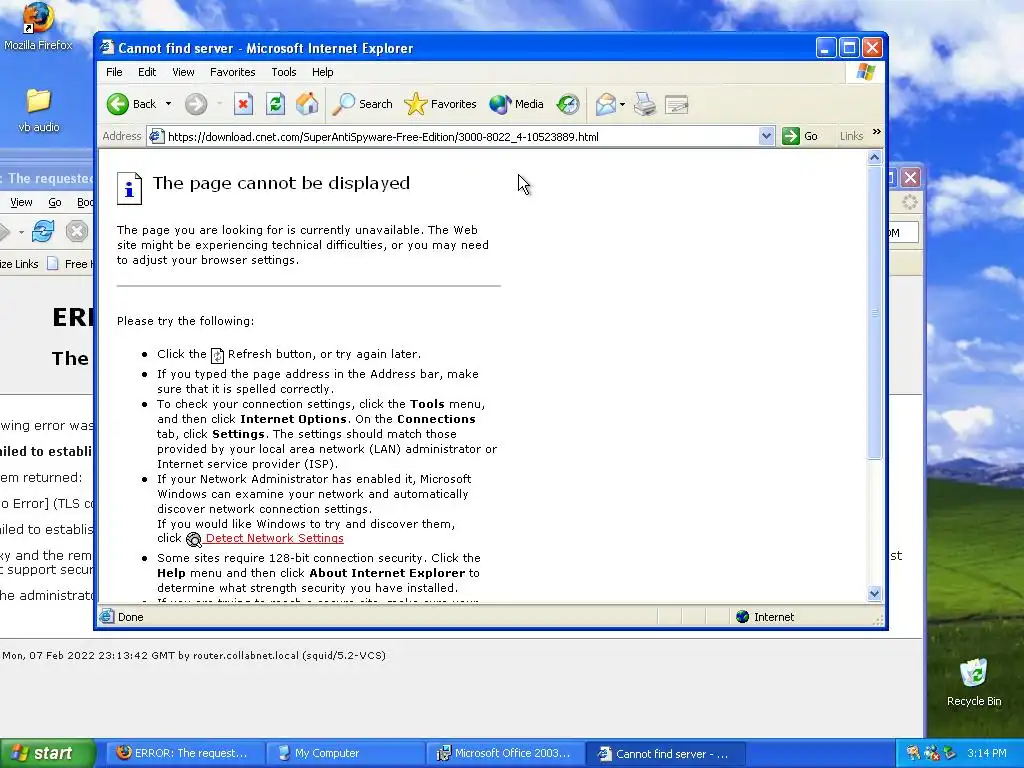Screen dimensions: 1024x768
Task: Click the Firefox activity throbber icon
Action: point(910,202)
